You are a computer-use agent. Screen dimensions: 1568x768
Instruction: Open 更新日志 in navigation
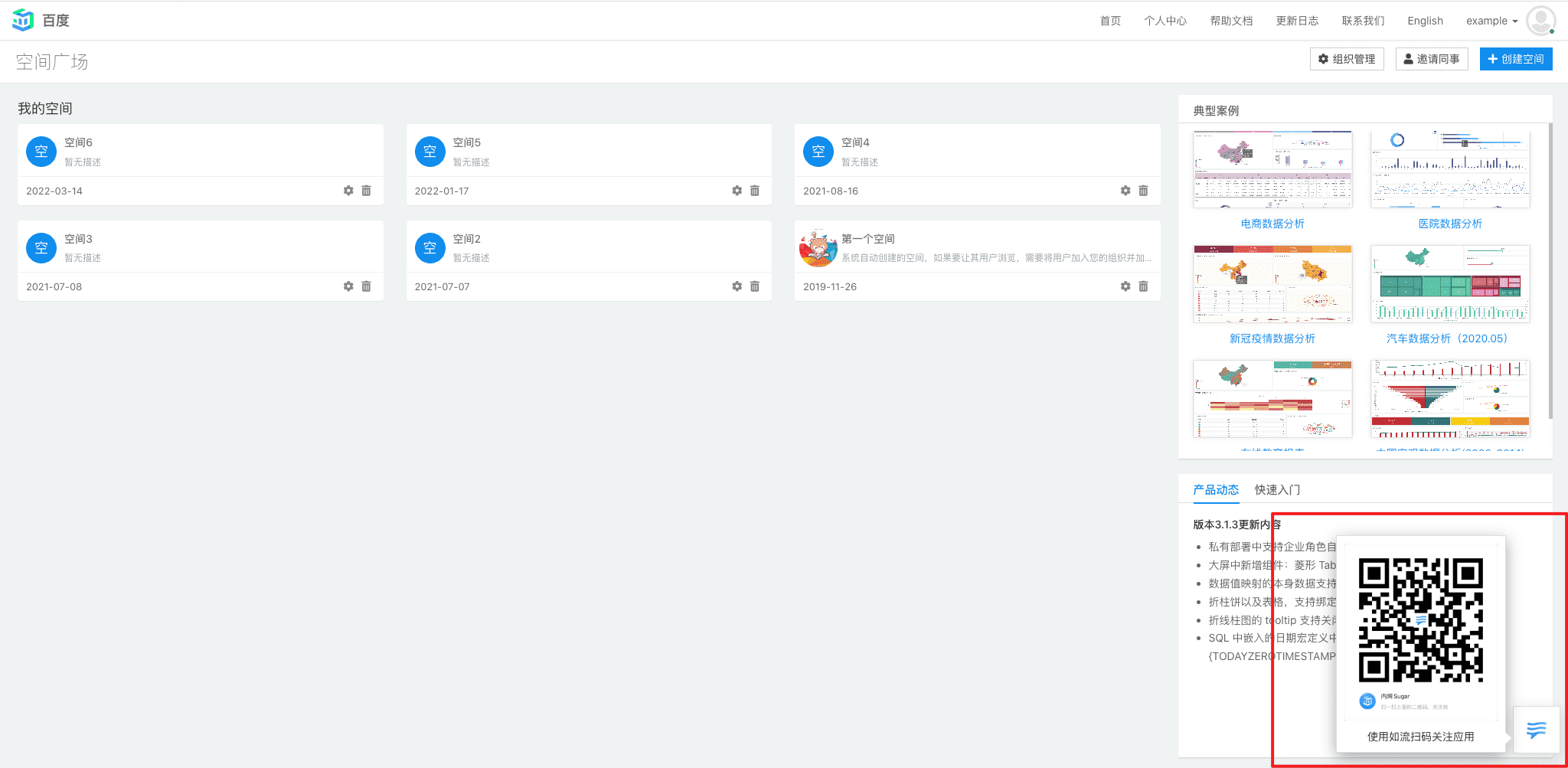(1297, 21)
